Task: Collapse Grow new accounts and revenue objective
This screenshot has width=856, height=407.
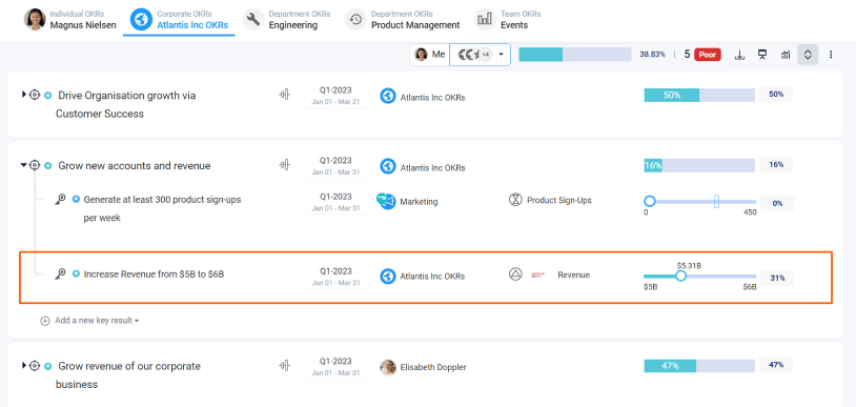Action: click(x=23, y=165)
